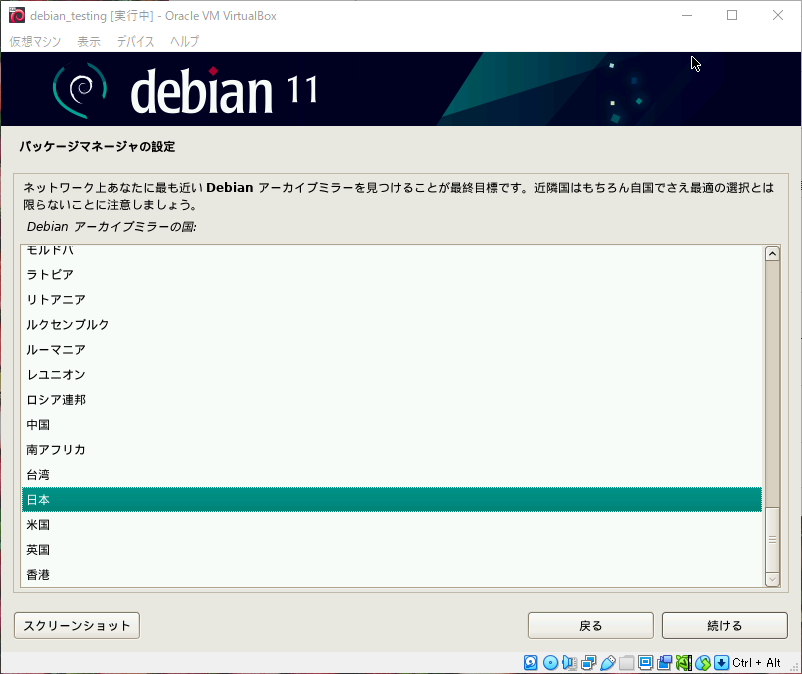Click the スクリーンショット button

77,625
